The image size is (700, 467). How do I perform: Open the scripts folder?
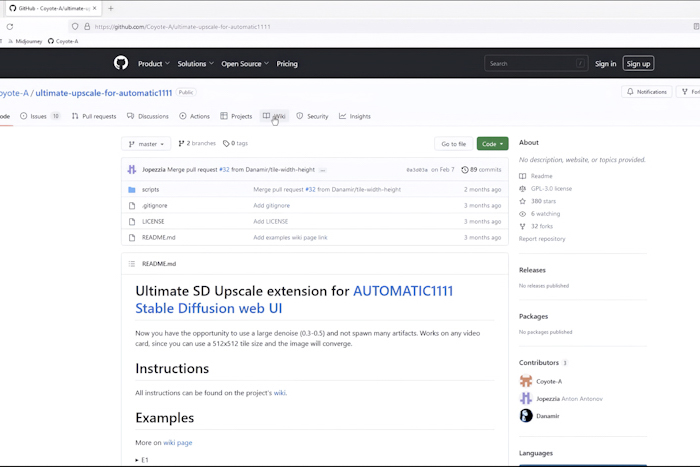(x=150, y=189)
